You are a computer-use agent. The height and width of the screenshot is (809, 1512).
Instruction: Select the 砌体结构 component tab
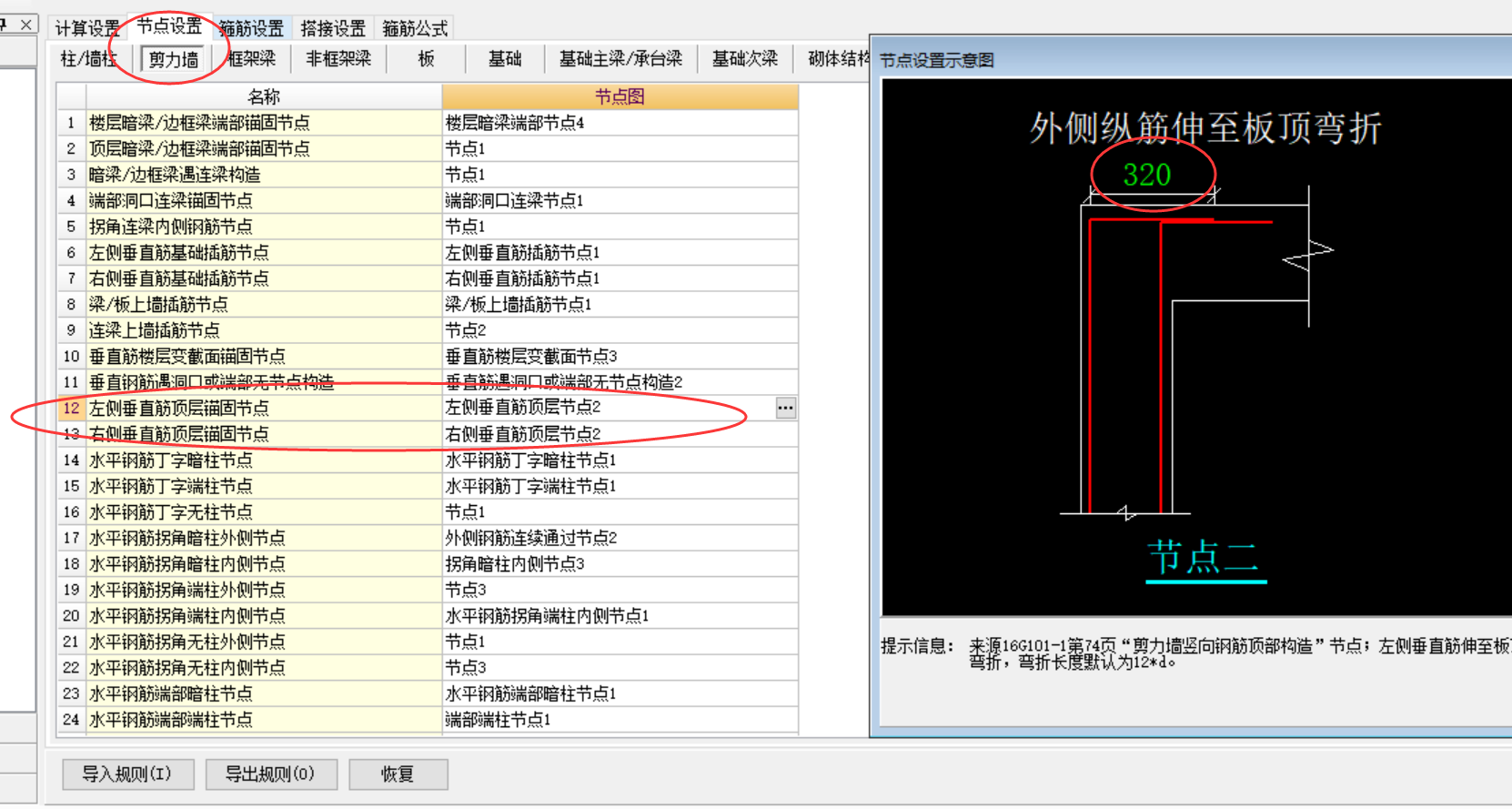coord(839,59)
